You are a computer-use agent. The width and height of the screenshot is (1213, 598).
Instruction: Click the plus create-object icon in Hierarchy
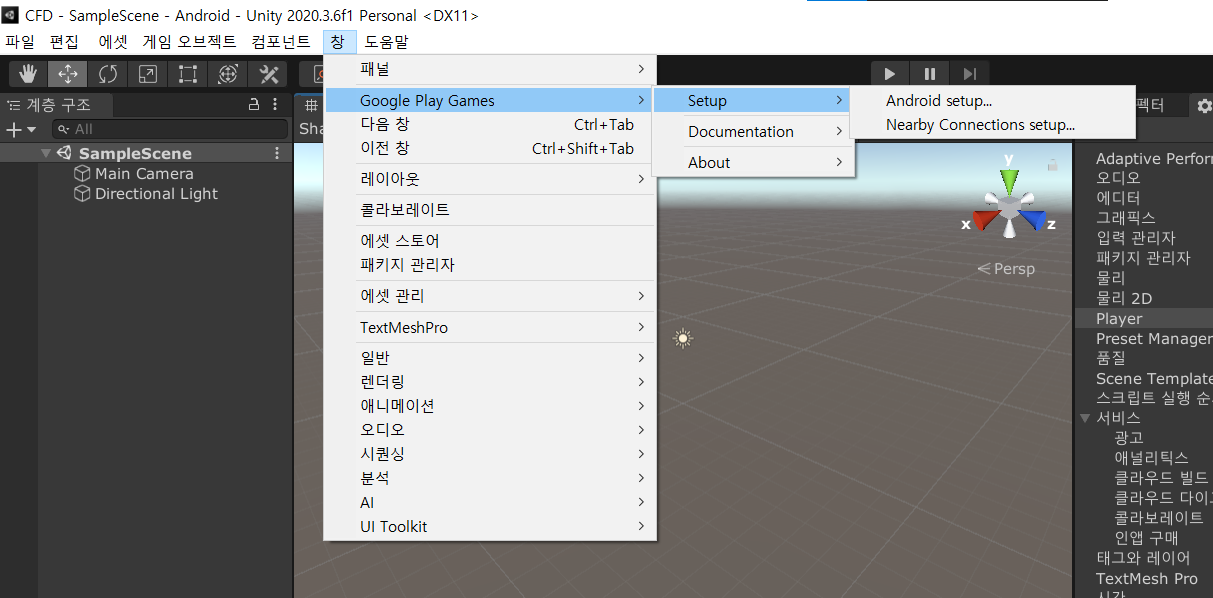pyautogui.click(x=14, y=129)
